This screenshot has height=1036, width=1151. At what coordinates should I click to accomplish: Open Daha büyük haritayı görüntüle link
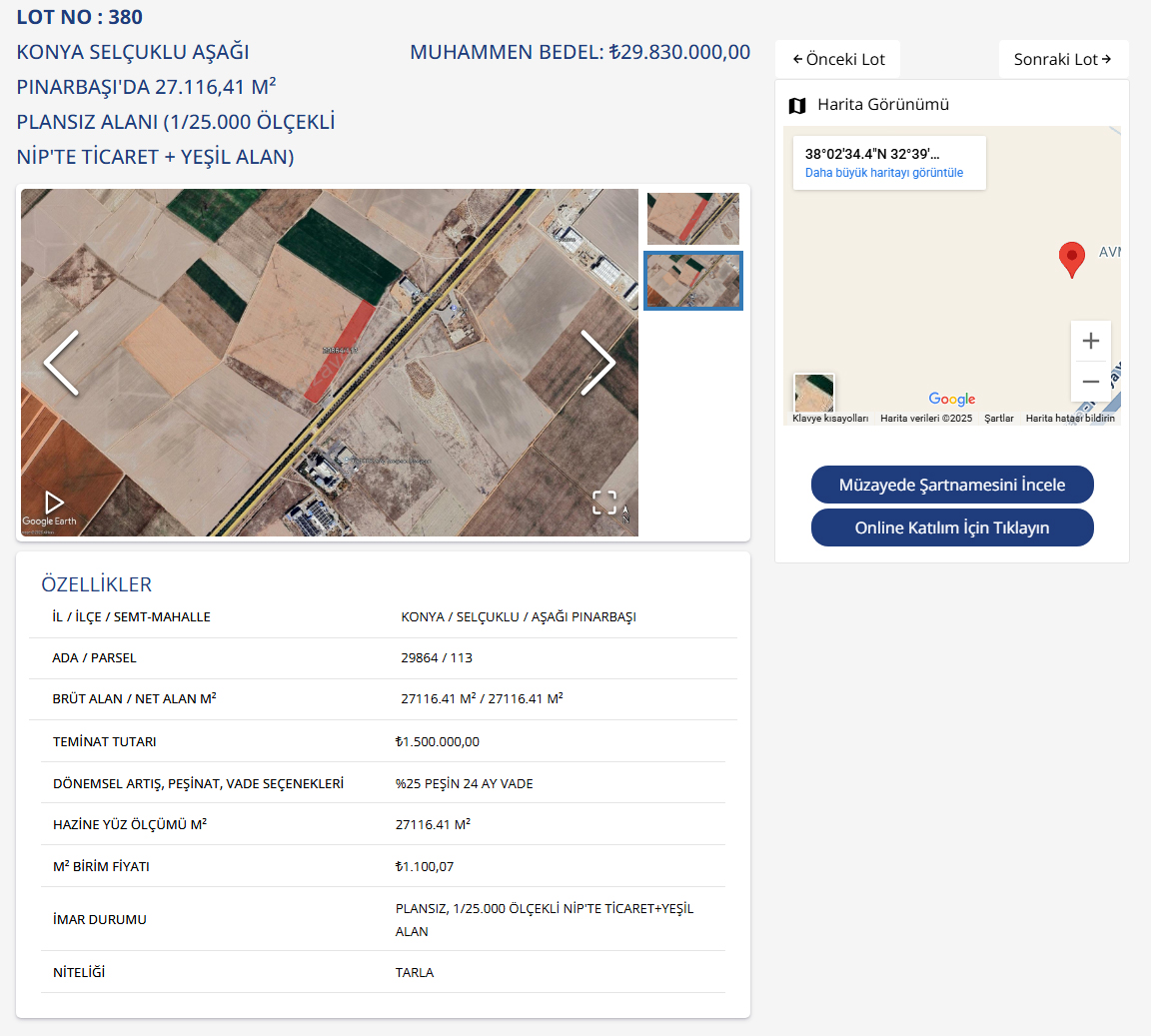click(884, 173)
